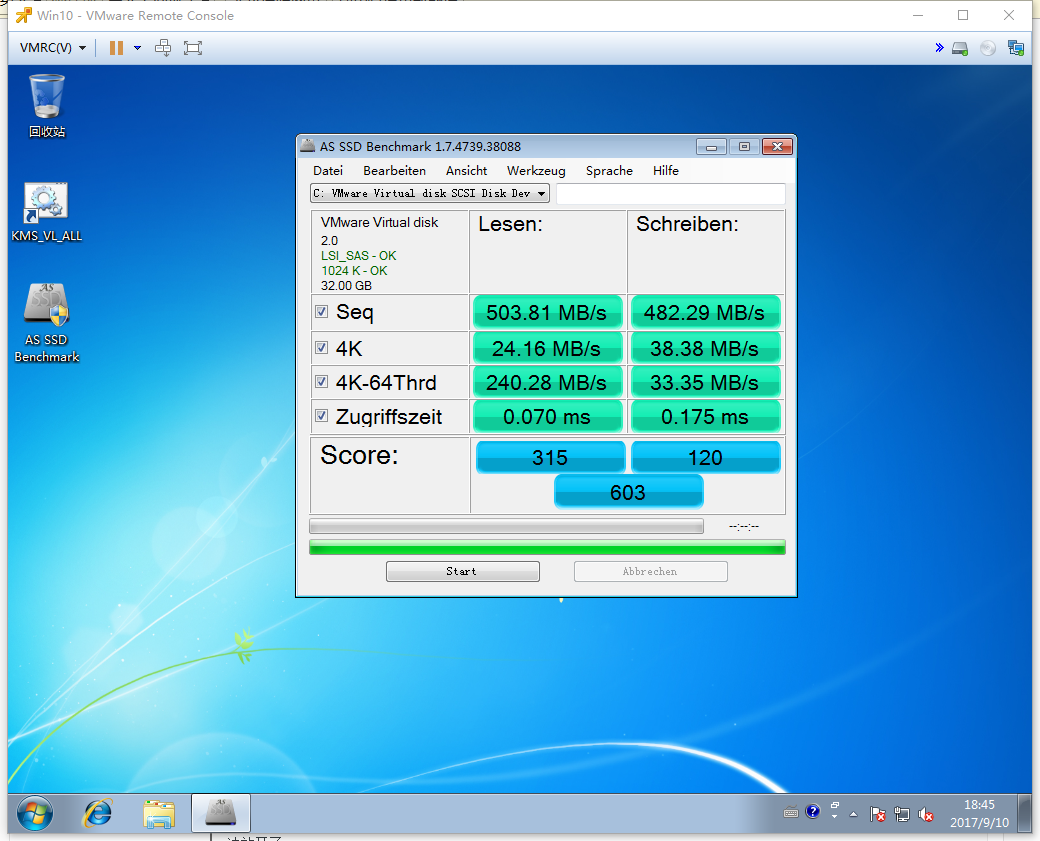Click the muted volume tray icon
The width and height of the screenshot is (1040, 841).
[x=926, y=814]
